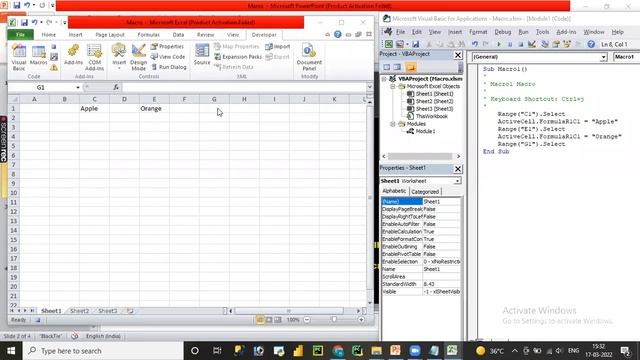Viewport: 640px width, 360px height.
Task: Select cell C1 containing Apple
Action: click(x=94, y=109)
